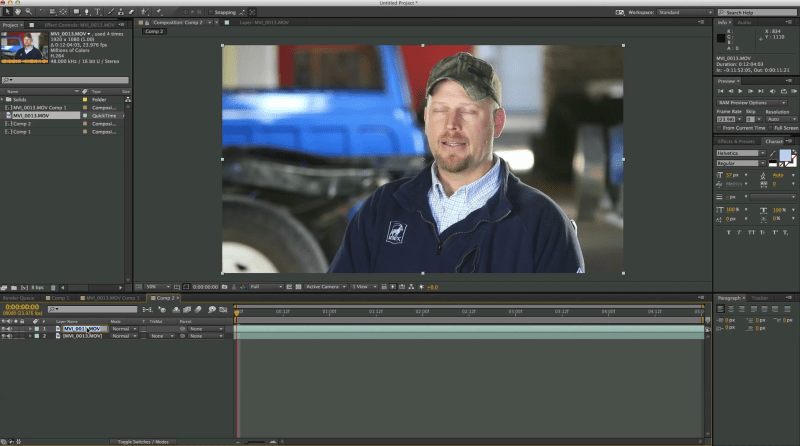Expand the Solids folder in Project
The height and width of the screenshot is (446, 800).
click(x=3, y=100)
